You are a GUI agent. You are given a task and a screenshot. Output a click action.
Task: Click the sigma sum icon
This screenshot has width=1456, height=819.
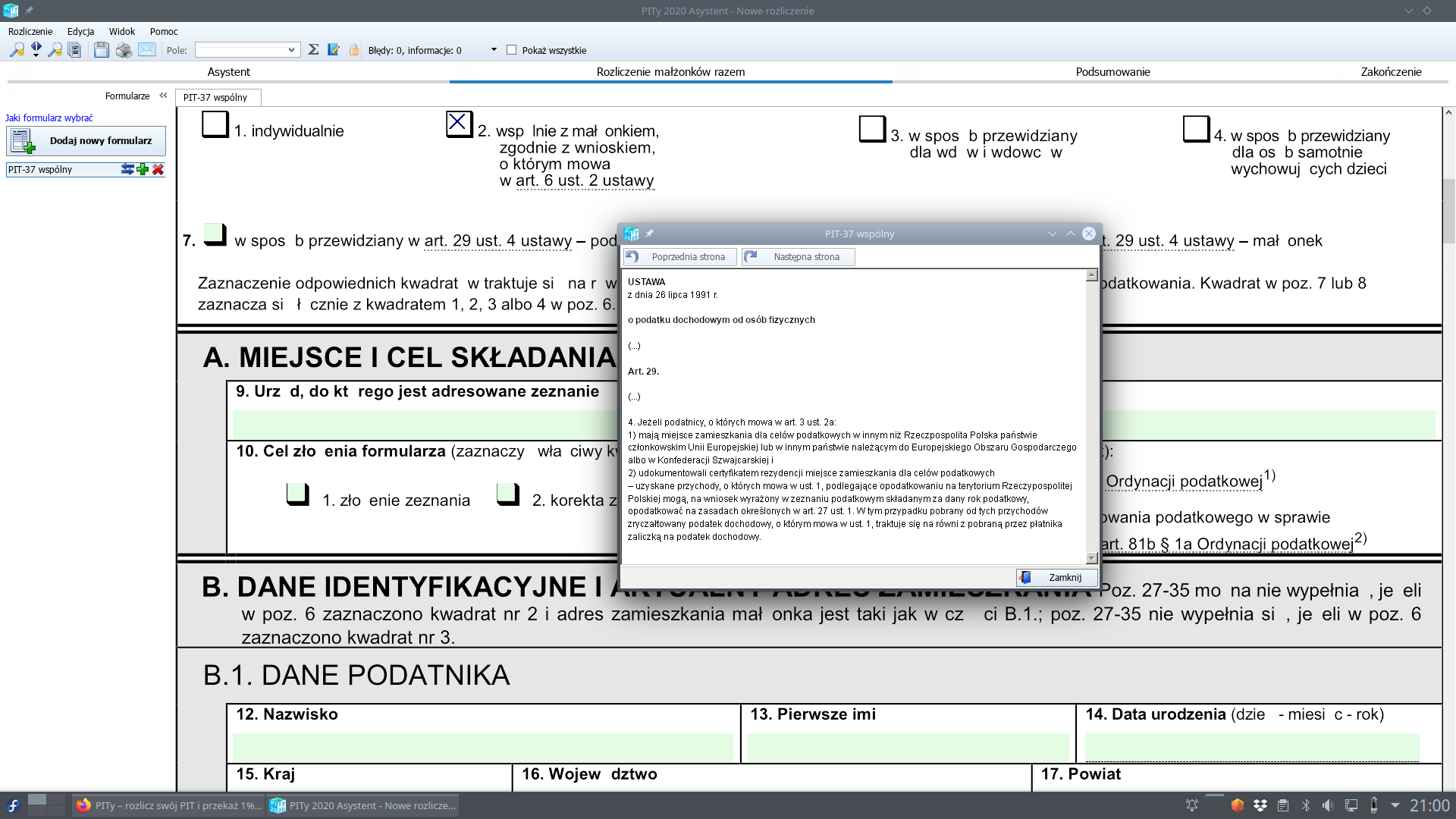coord(313,50)
